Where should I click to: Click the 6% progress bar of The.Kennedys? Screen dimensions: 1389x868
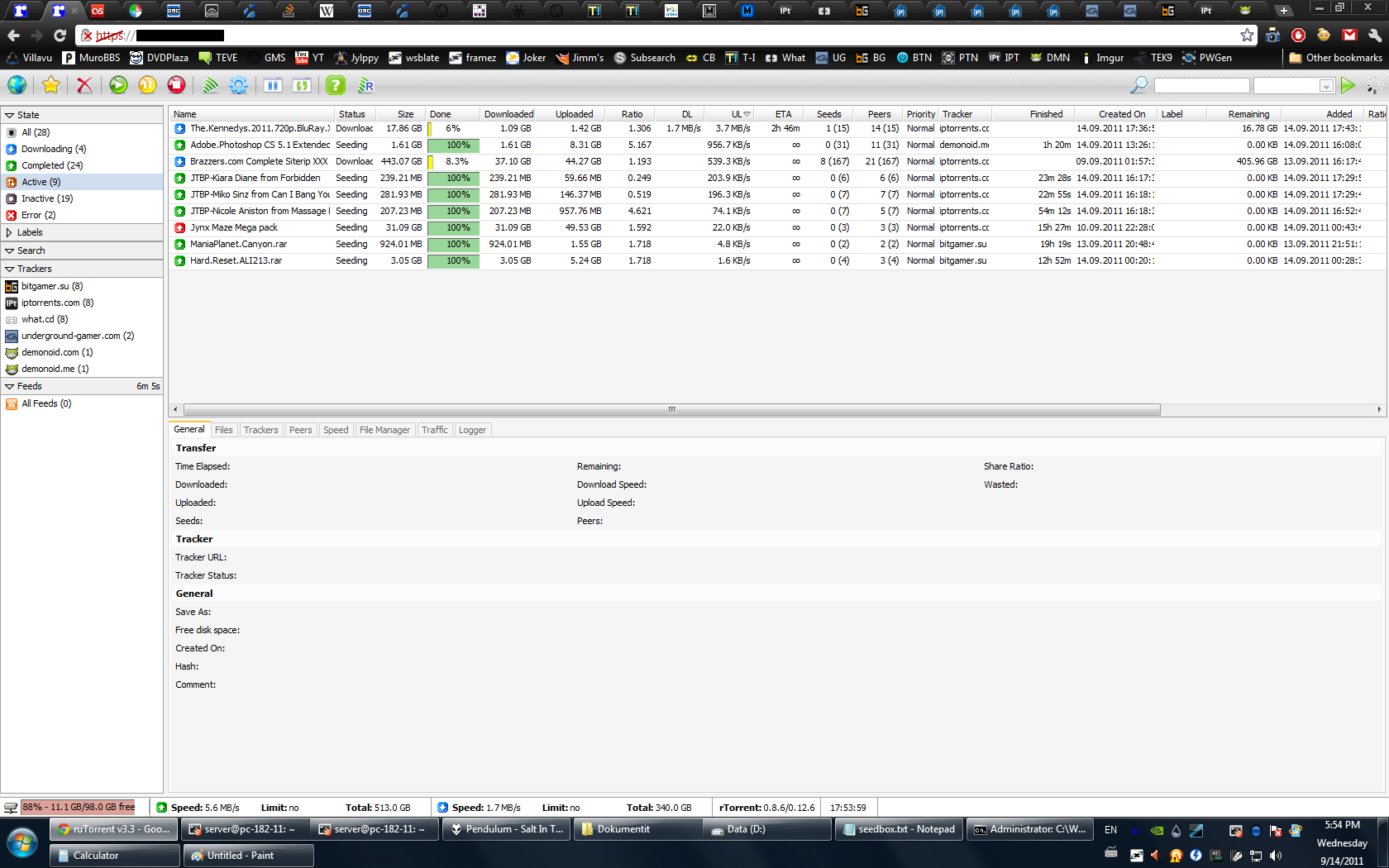point(453,128)
